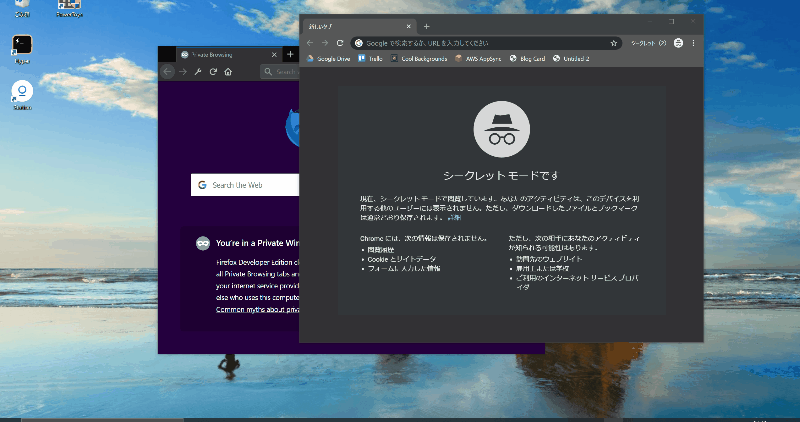Click the incognito hat and glasses logo
Image resolution: width=800 pixels, height=422 pixels.
502,129
